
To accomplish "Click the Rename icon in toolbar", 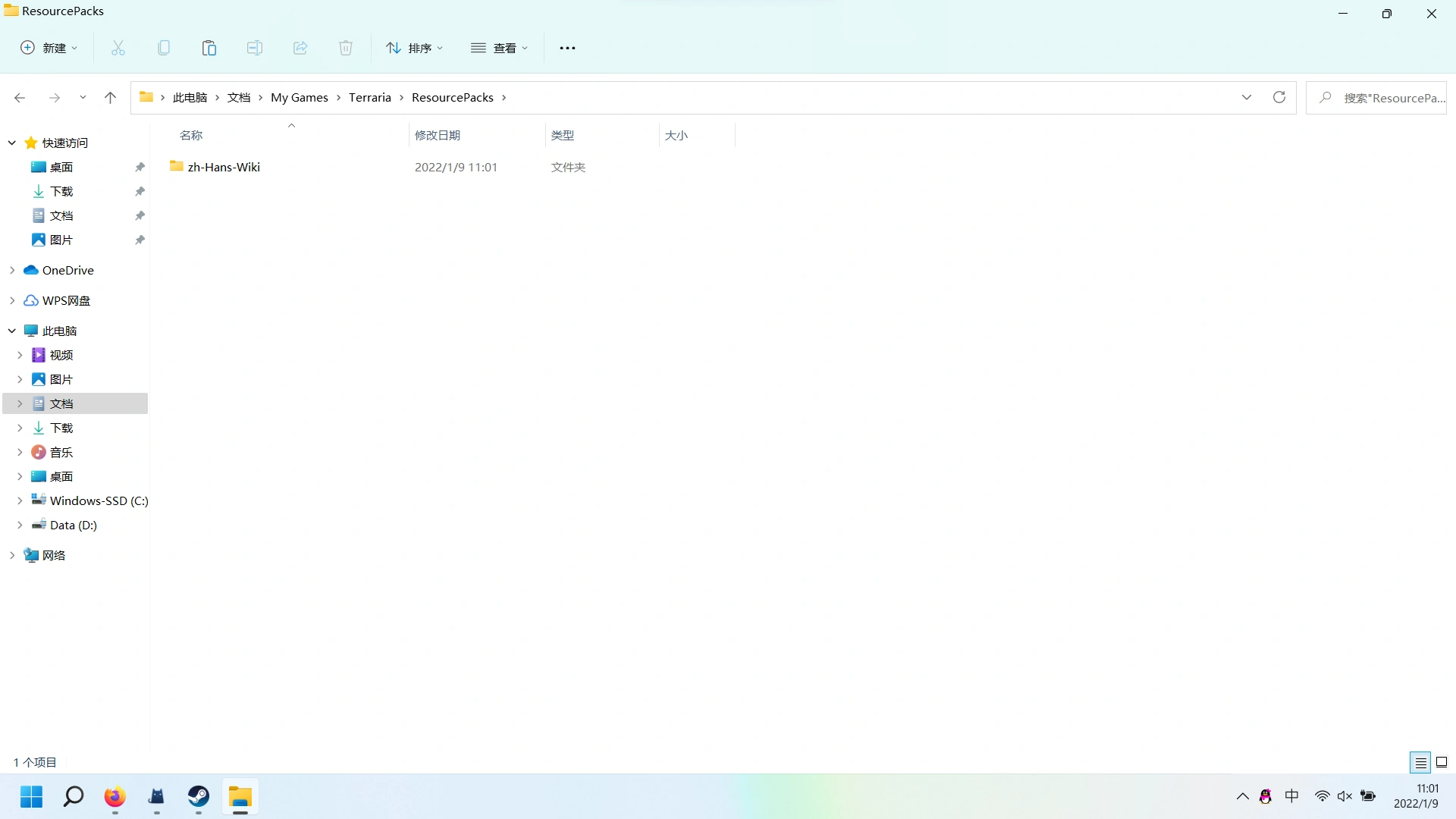I will tap(255, 48).
